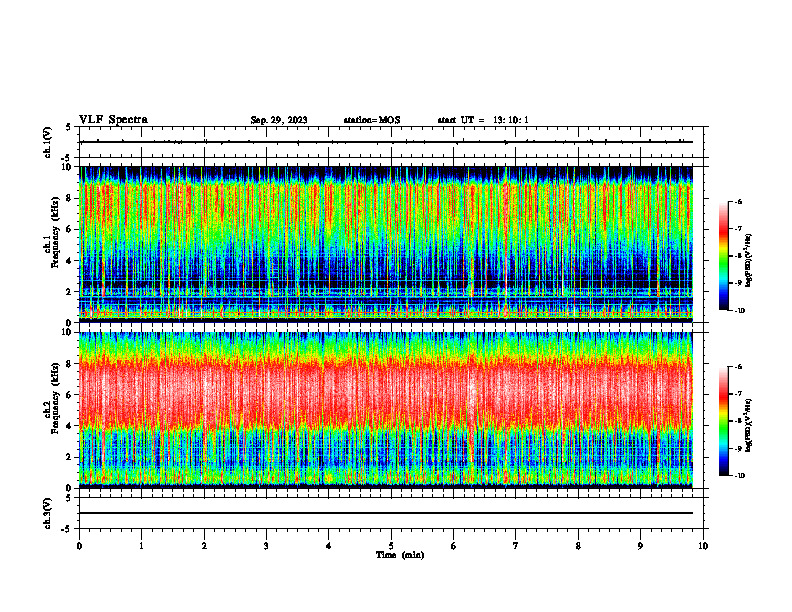Click time axis tick label 8
This screenshot has height=612, width=792.
[578, 546]
